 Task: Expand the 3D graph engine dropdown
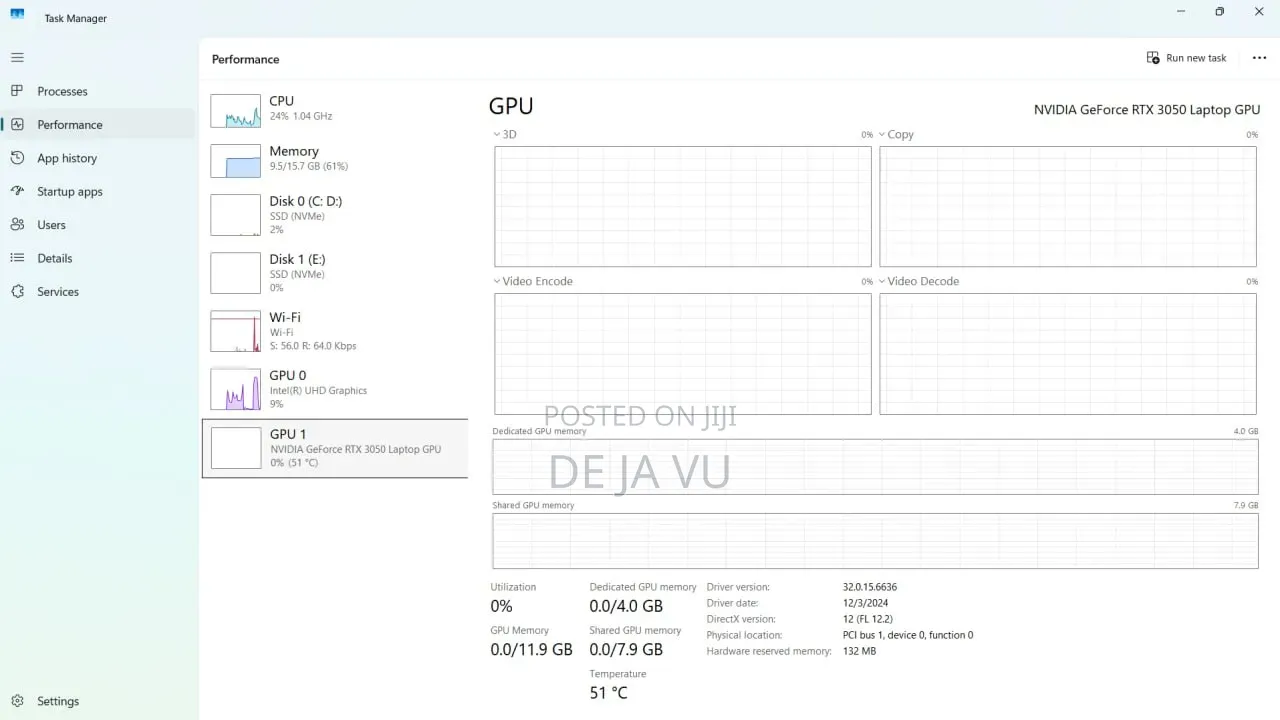[x=497, y=134]
